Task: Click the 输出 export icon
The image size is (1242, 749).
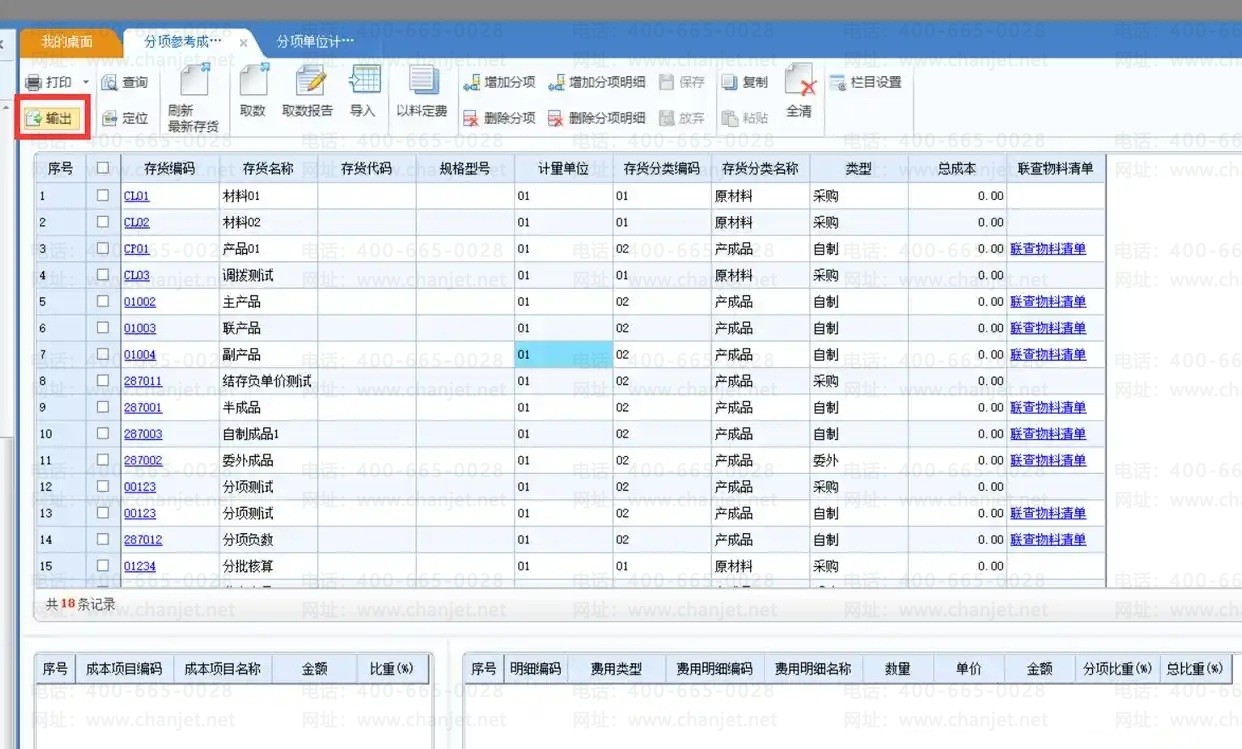Action: click(x=34, y=119)
